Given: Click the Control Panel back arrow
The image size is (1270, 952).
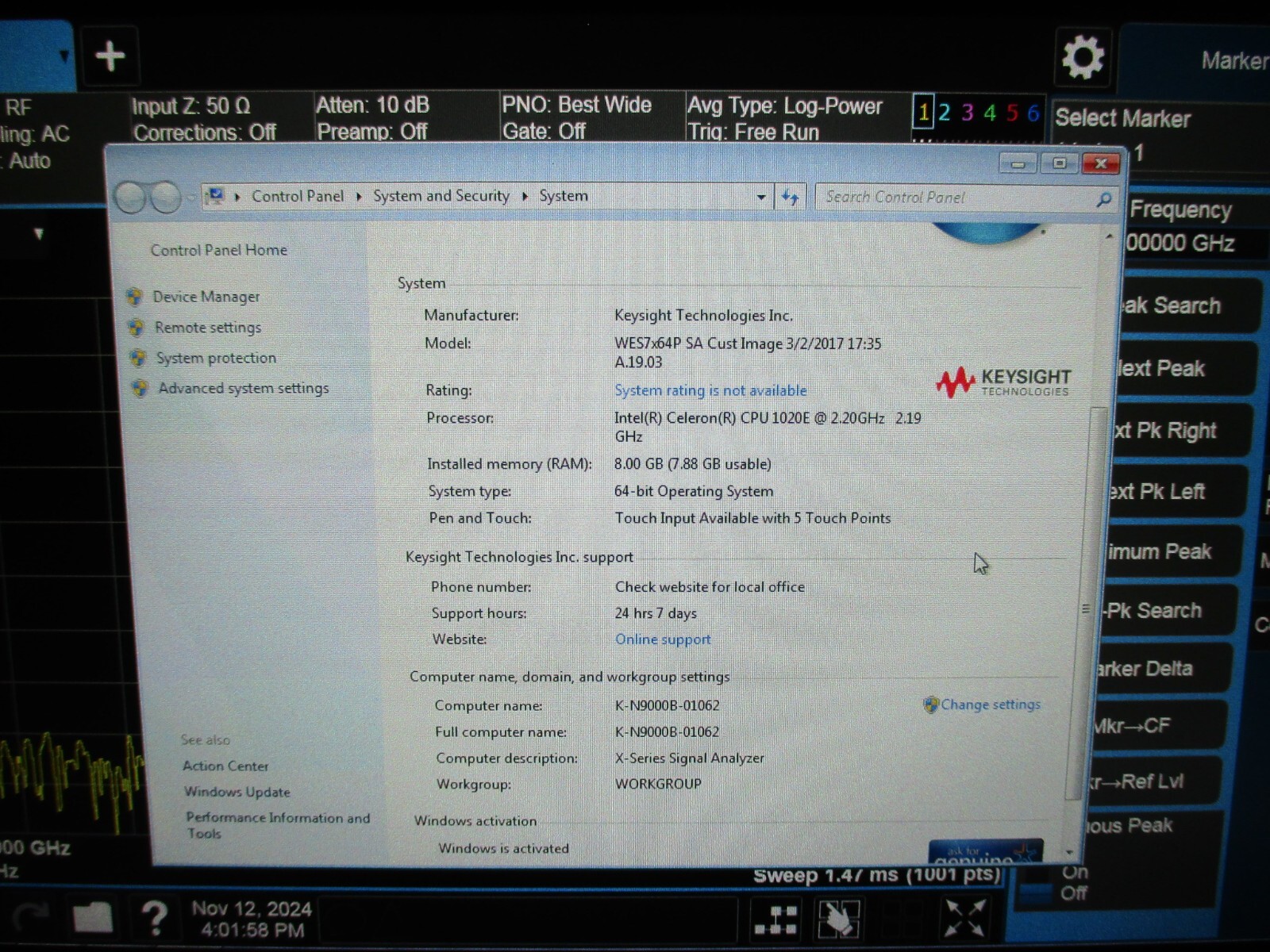Looking at the screenshot, I should tap(131, 198).
